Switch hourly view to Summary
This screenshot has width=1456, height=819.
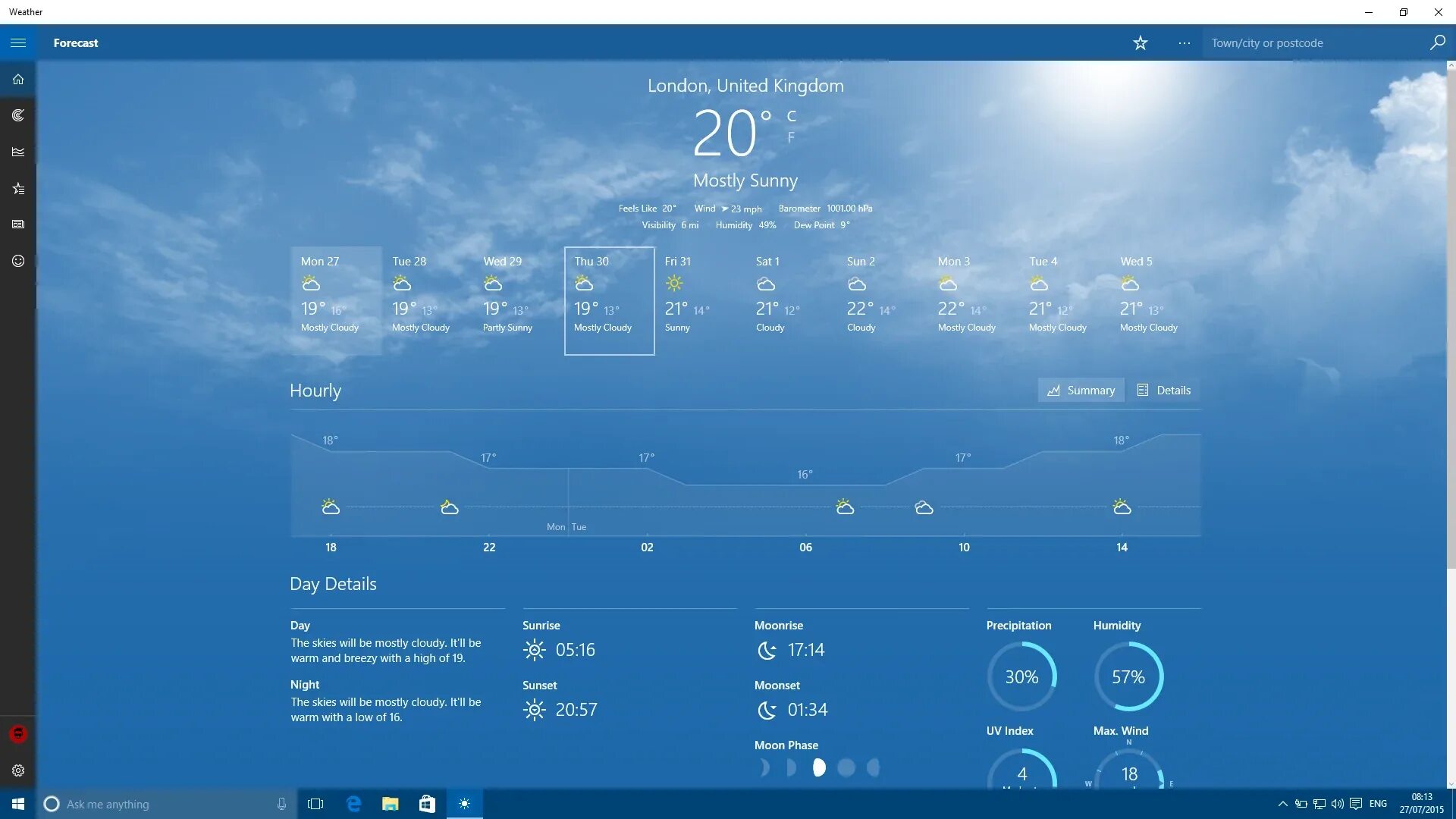point(1081,391)
